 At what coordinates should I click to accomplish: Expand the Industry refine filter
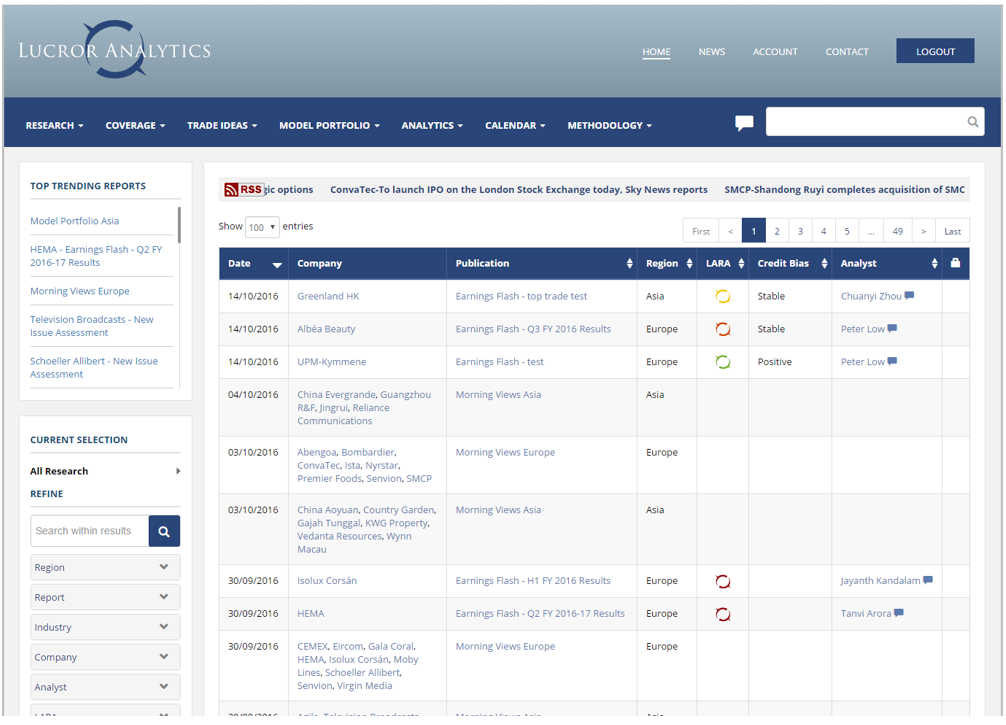click(105, 627)
